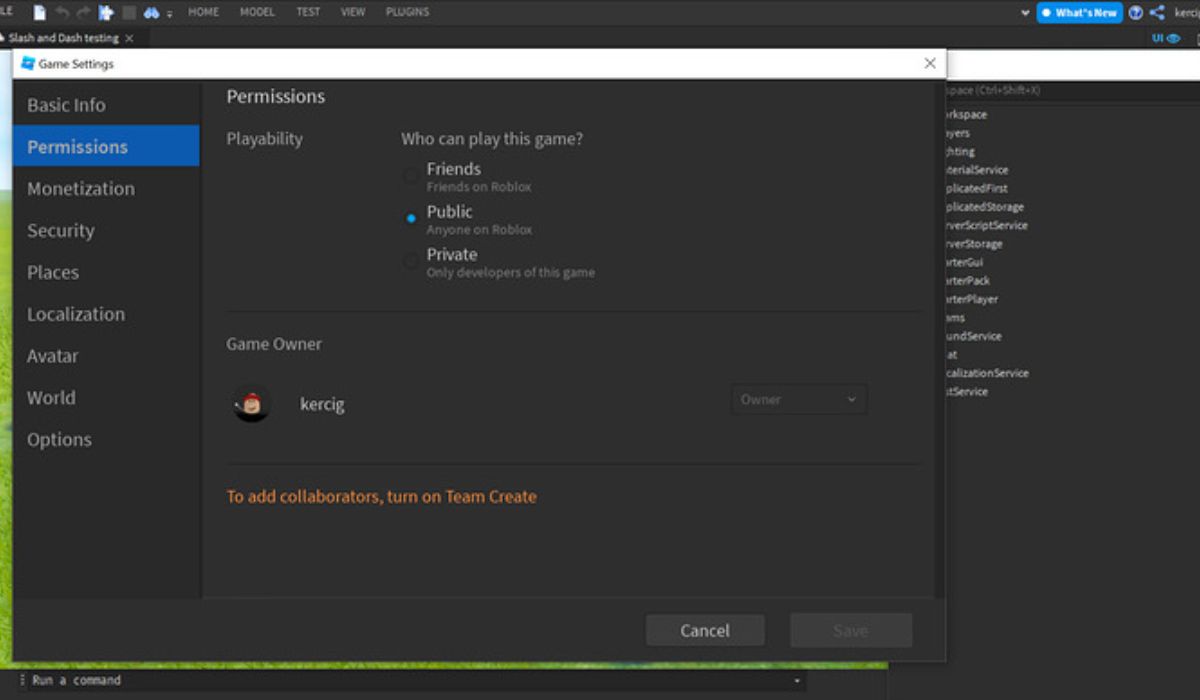Click the Team Create collaborators link
Screen dimensions: 1200x700
pyautogui.click(x=381, y=497)
